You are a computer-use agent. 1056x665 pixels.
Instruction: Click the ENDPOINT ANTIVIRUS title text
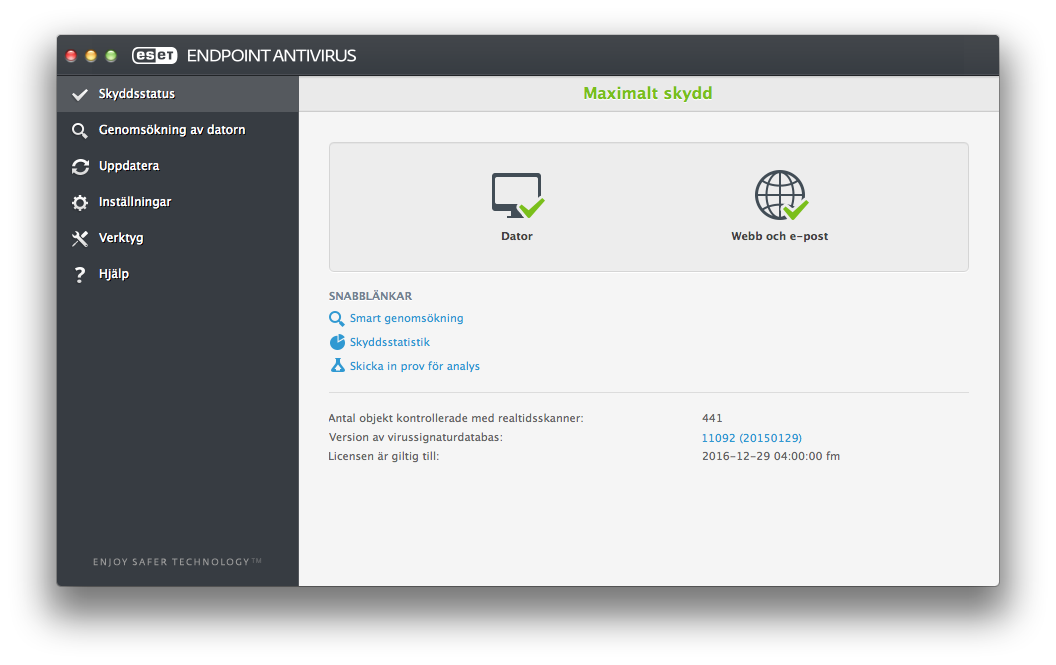[x=271, y=56]
